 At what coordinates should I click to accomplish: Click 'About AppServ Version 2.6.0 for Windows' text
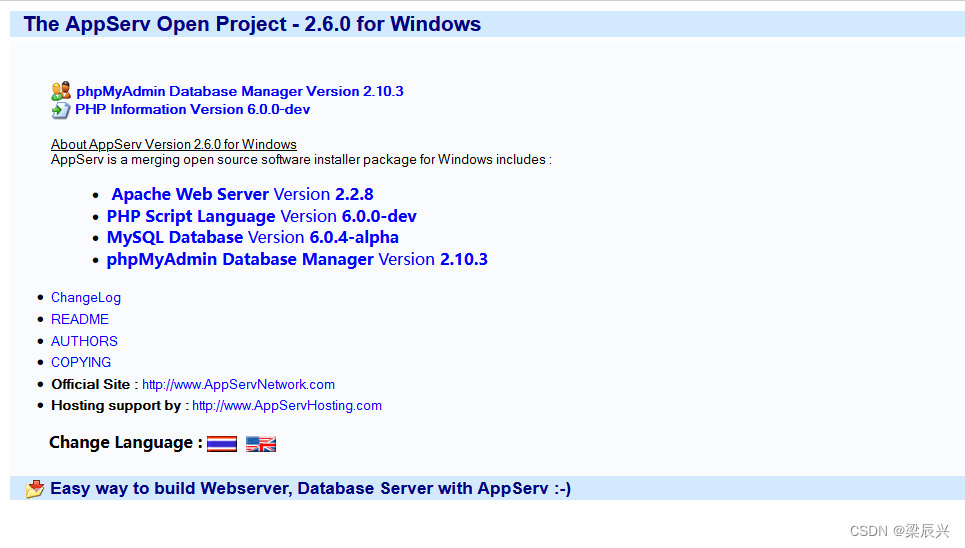pos(174,144)
